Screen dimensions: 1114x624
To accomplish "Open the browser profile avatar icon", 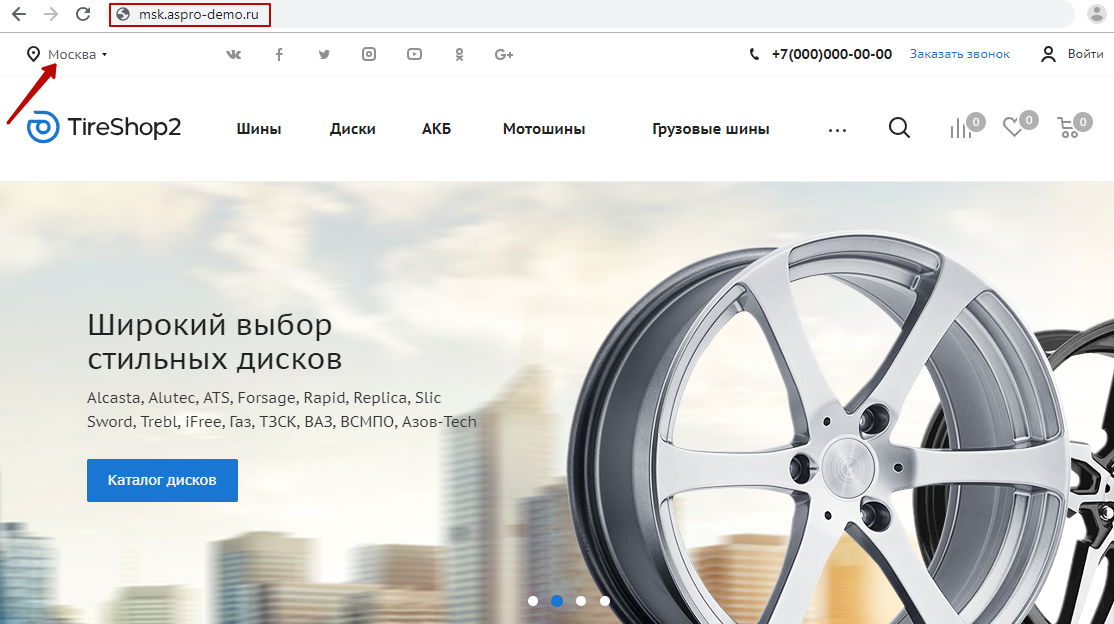I will tap(1096, 14).
